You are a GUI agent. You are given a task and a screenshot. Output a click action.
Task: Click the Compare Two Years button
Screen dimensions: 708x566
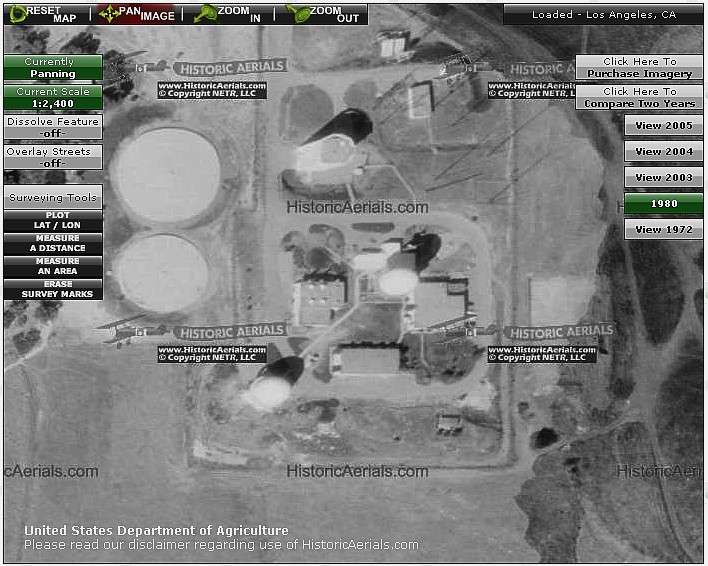coord(639,97)
